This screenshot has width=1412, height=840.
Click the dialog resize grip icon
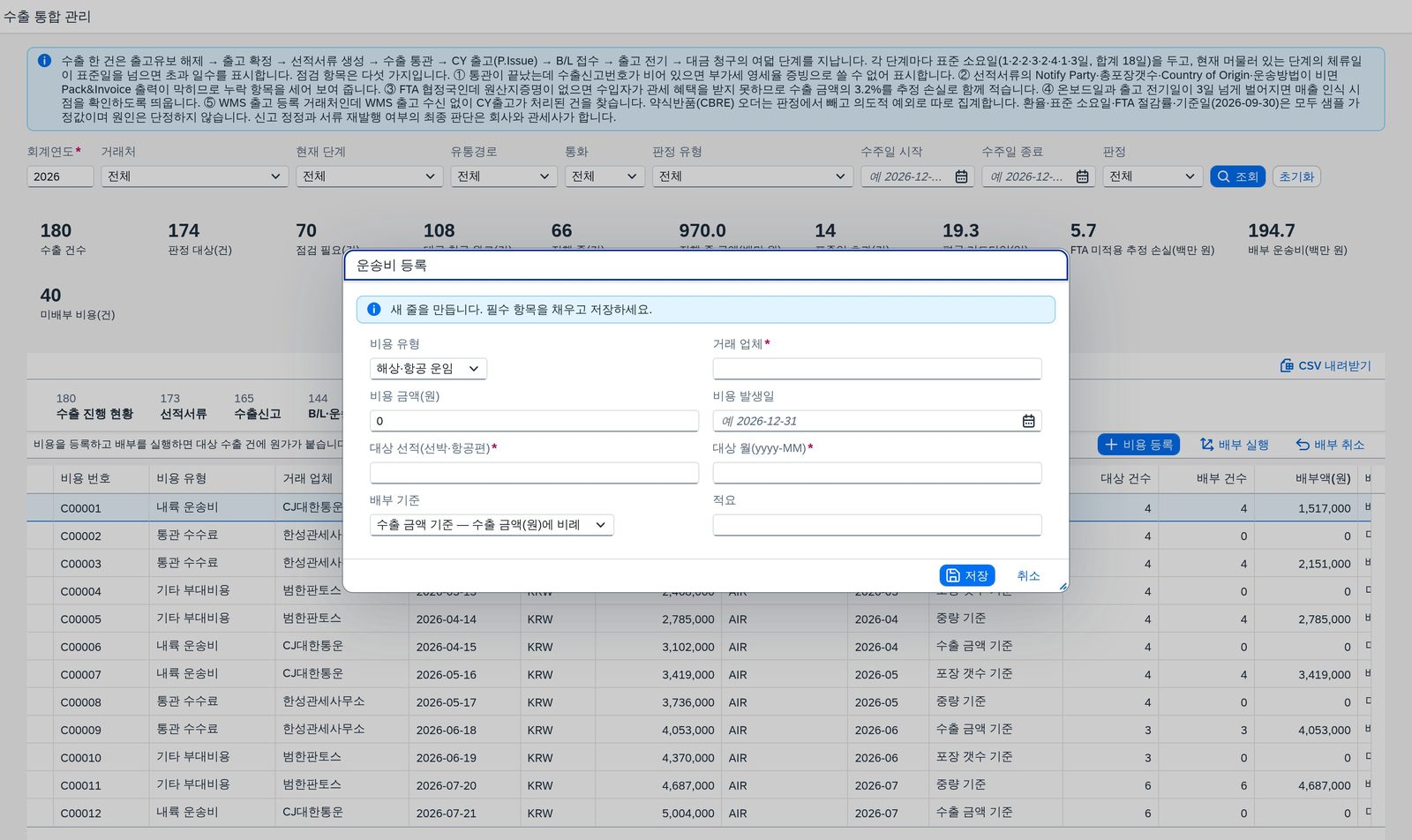point(1063,586)
